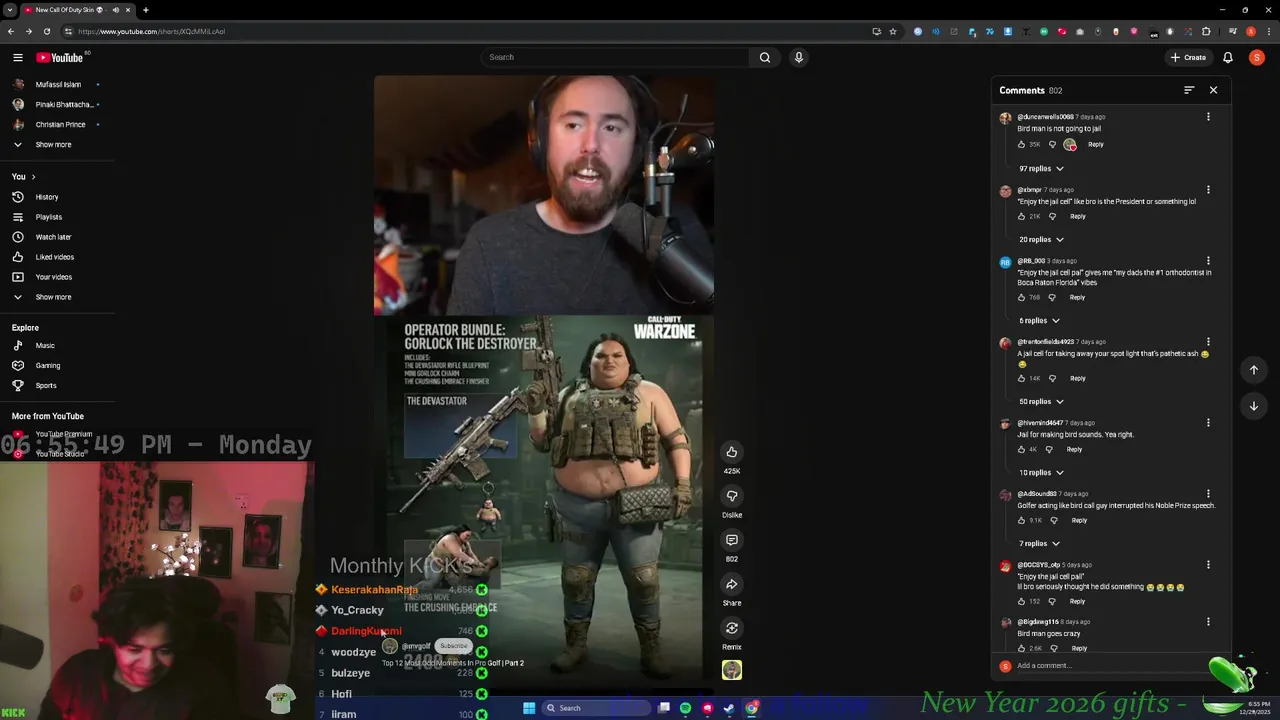Screen dimensions: 1280x720
Task: Share the Short
Action: [x=732, y=584]
